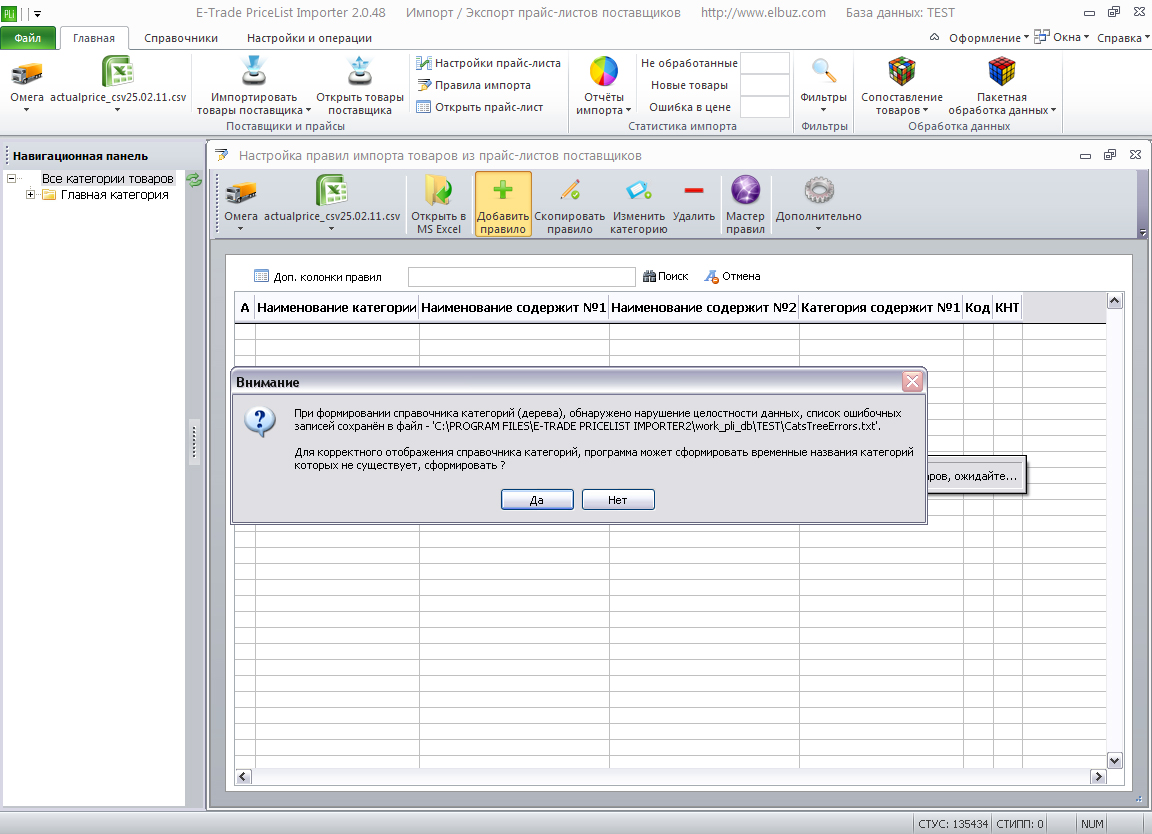Click grid horizontal scrollbar right arrow
This screenshot has height=834, width=1152.
point(1098,777)
